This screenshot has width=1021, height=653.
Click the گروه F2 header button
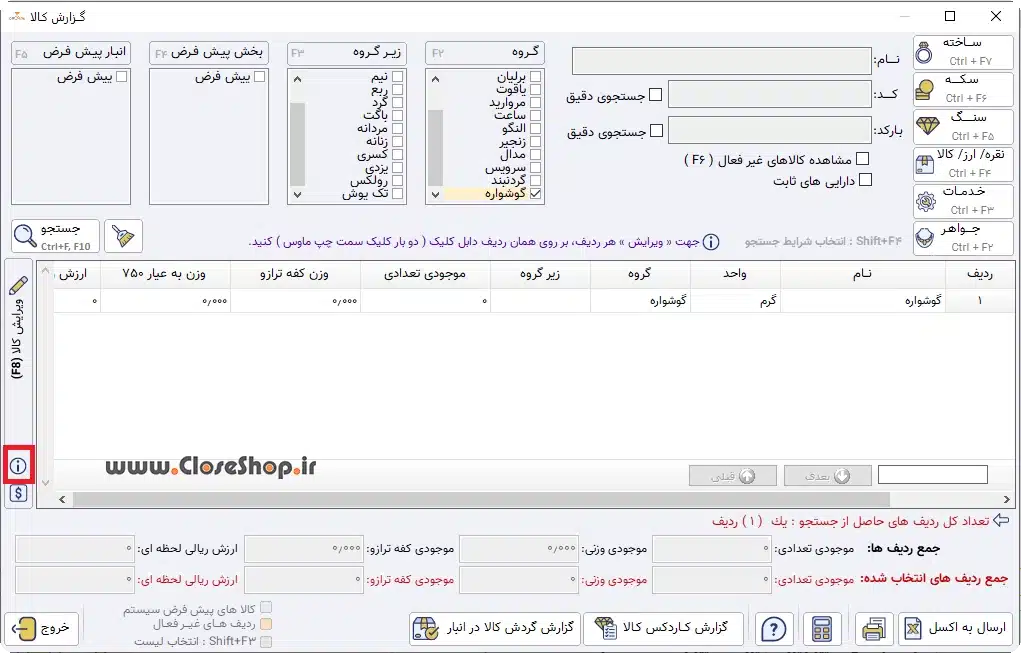pos(485,53)
